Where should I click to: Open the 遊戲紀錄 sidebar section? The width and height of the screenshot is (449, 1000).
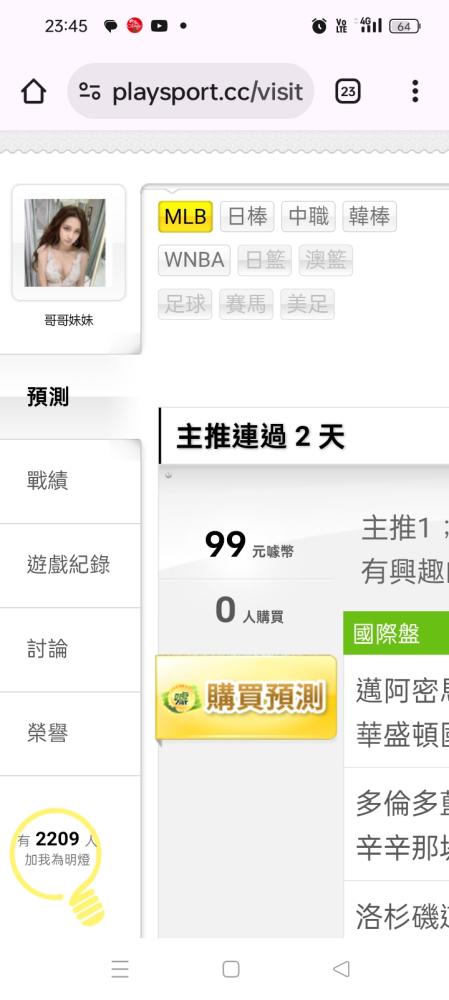[x=70, y=565]
